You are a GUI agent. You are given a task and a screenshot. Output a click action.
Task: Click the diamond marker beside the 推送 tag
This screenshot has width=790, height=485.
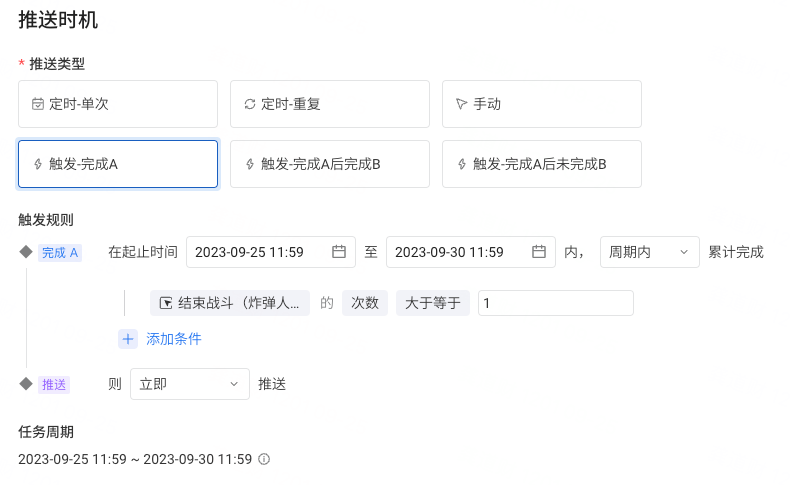(x=26, y=384)
